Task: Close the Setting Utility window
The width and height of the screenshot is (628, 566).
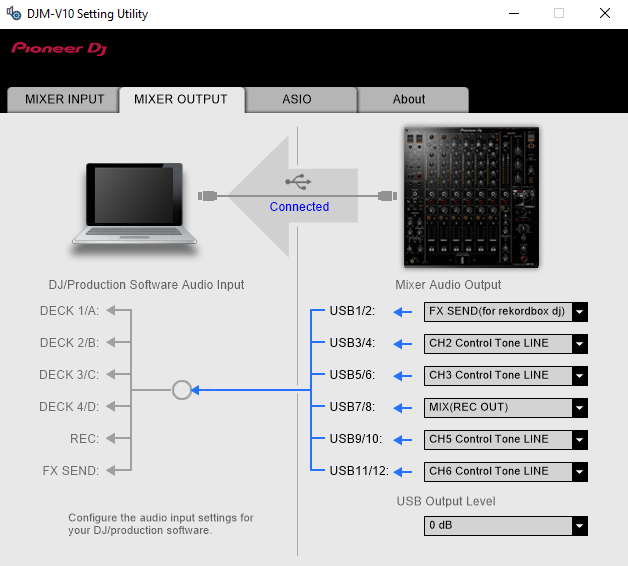Action: 605,14
